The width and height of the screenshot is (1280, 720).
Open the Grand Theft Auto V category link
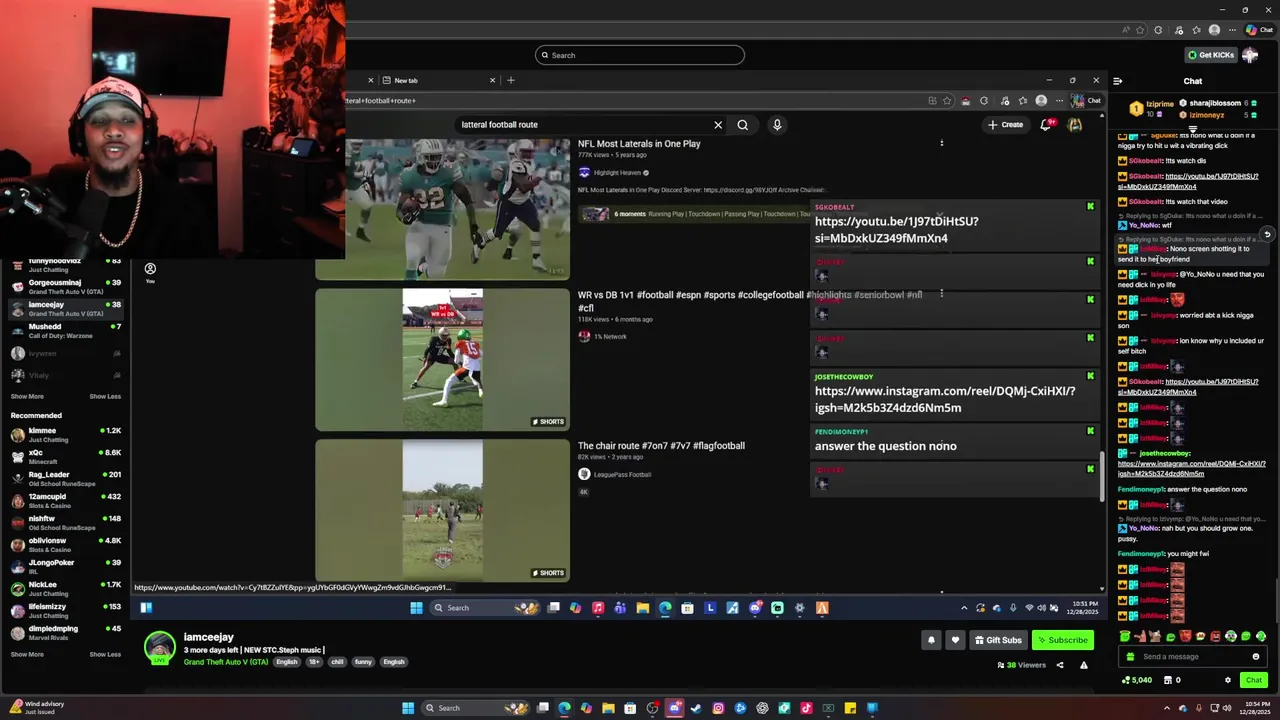click(226, 662)
